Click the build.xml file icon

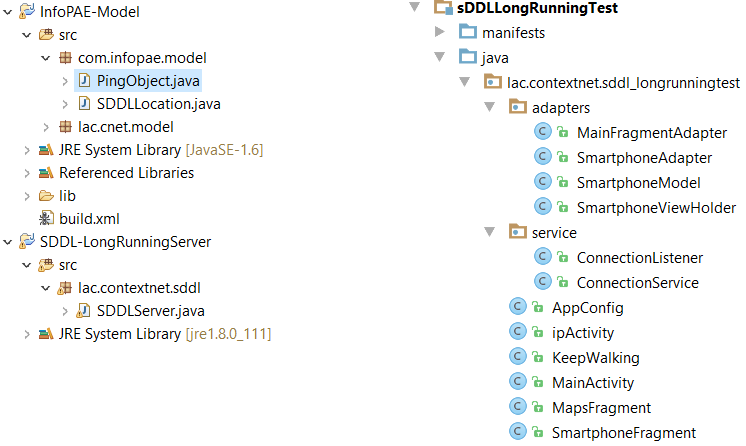[46, 218]
